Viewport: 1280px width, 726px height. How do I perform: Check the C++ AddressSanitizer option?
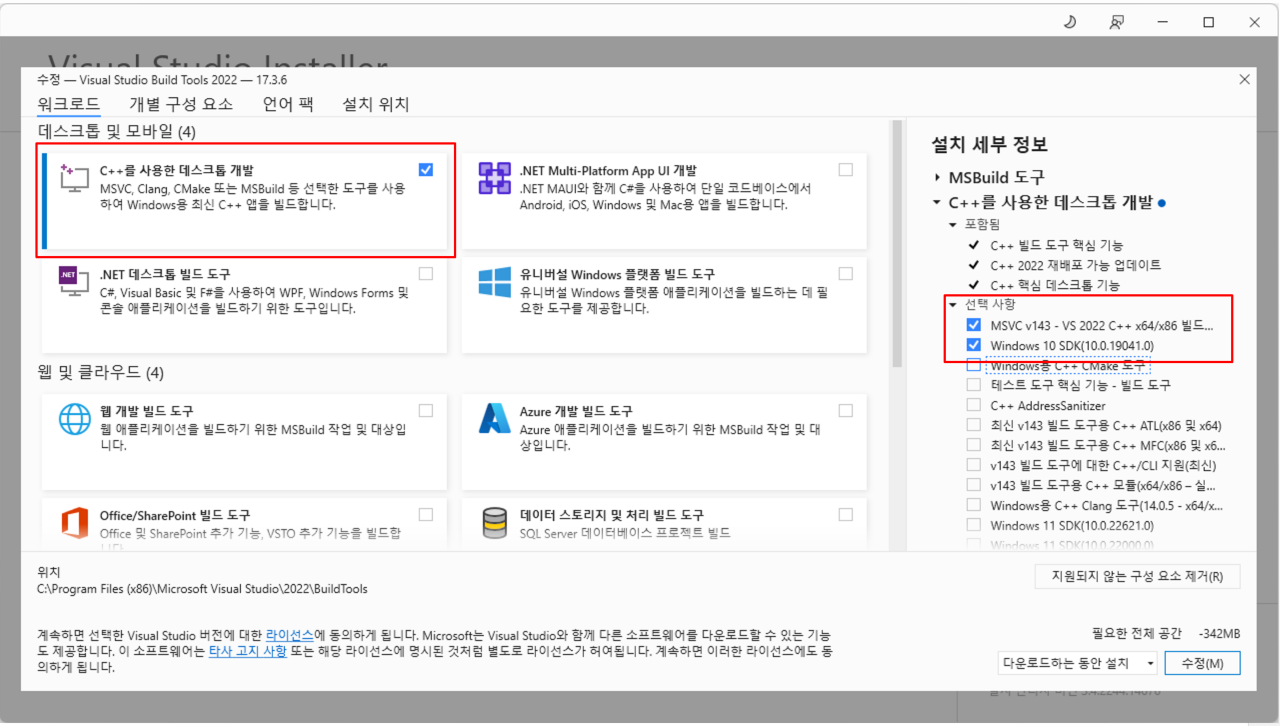tap(974, 405)
